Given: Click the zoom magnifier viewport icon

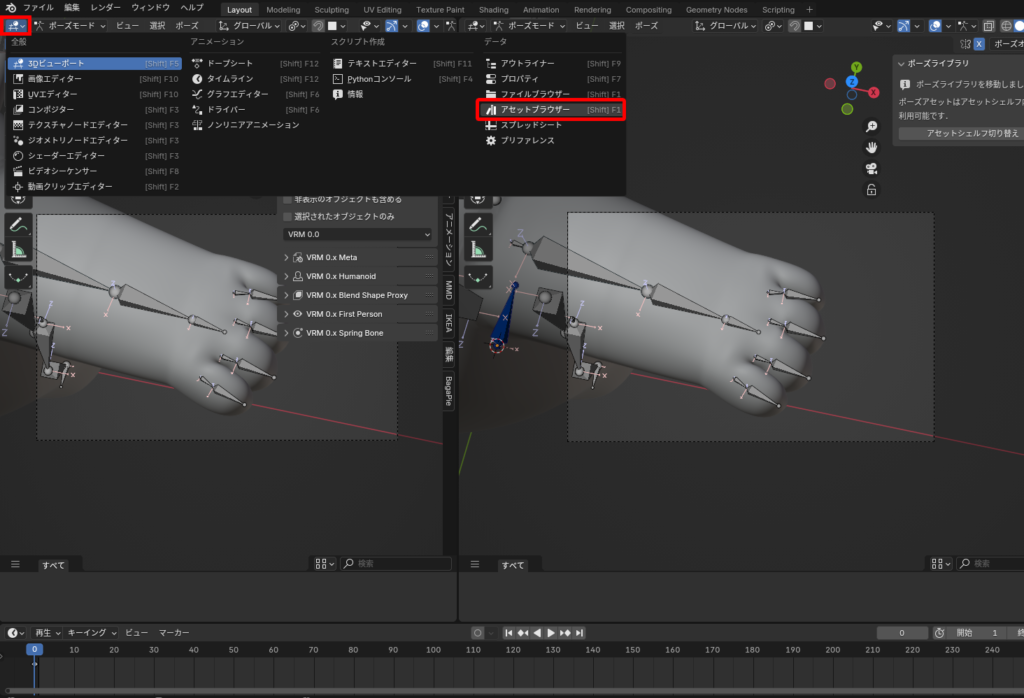Looking at the screenshot, I should point(871,127).
